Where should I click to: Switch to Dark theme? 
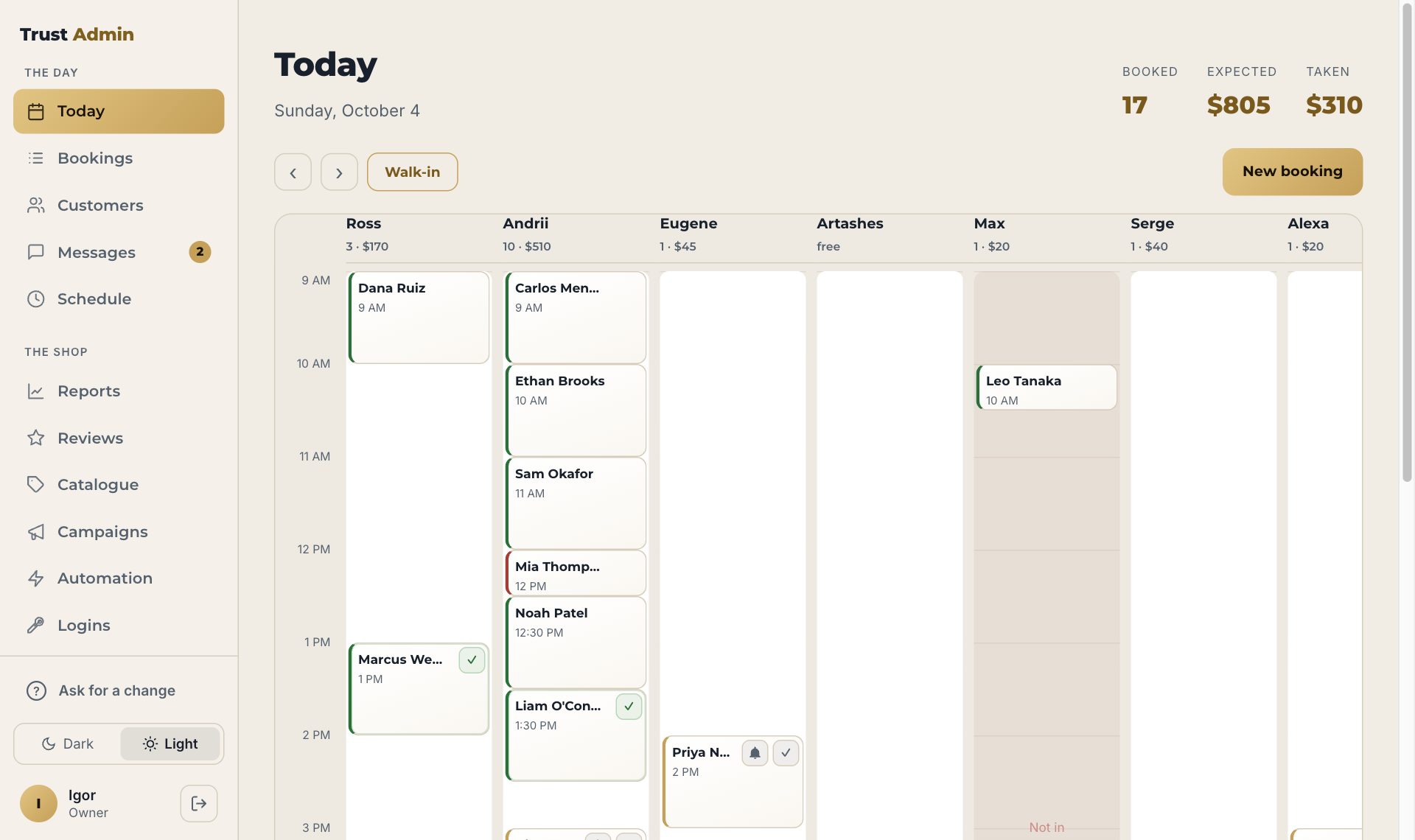click(x=68, y=744)
